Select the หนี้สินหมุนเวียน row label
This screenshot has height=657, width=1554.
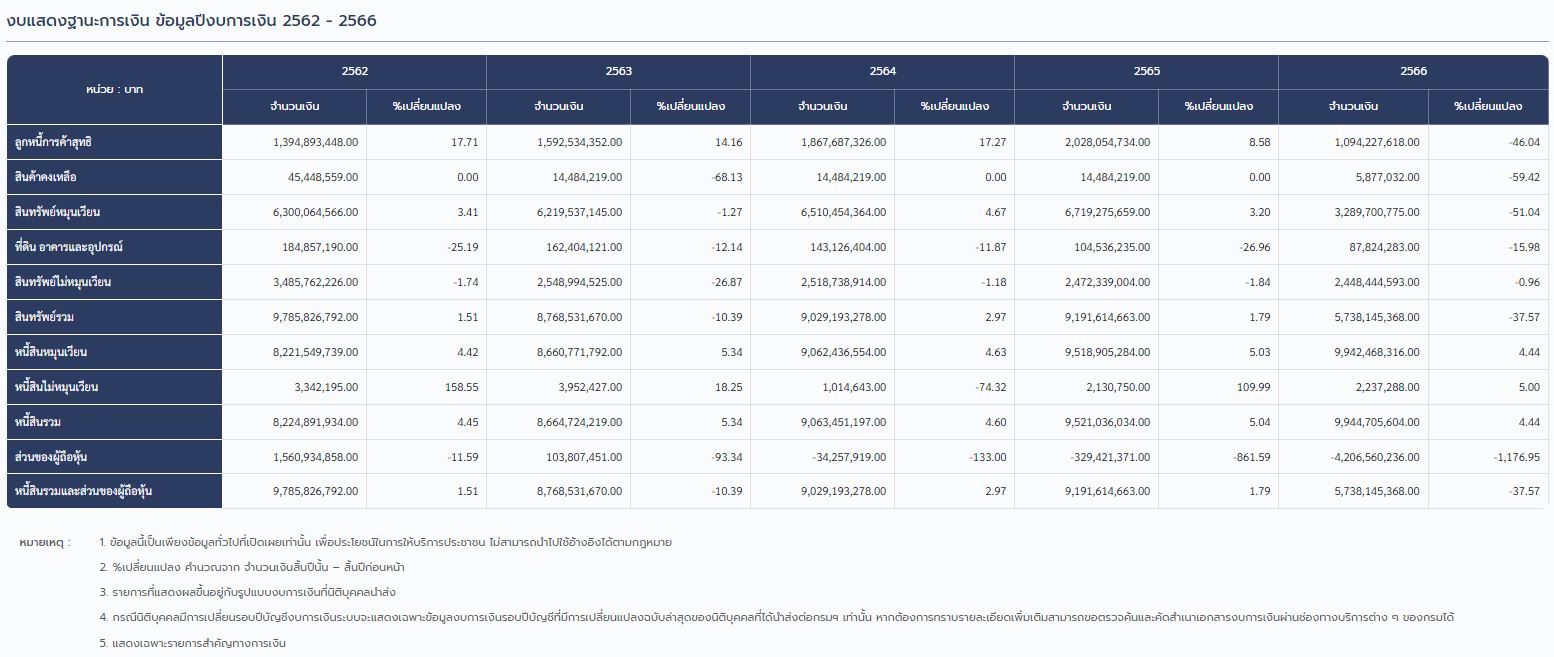pyautogui.click(x=52, y=352)
